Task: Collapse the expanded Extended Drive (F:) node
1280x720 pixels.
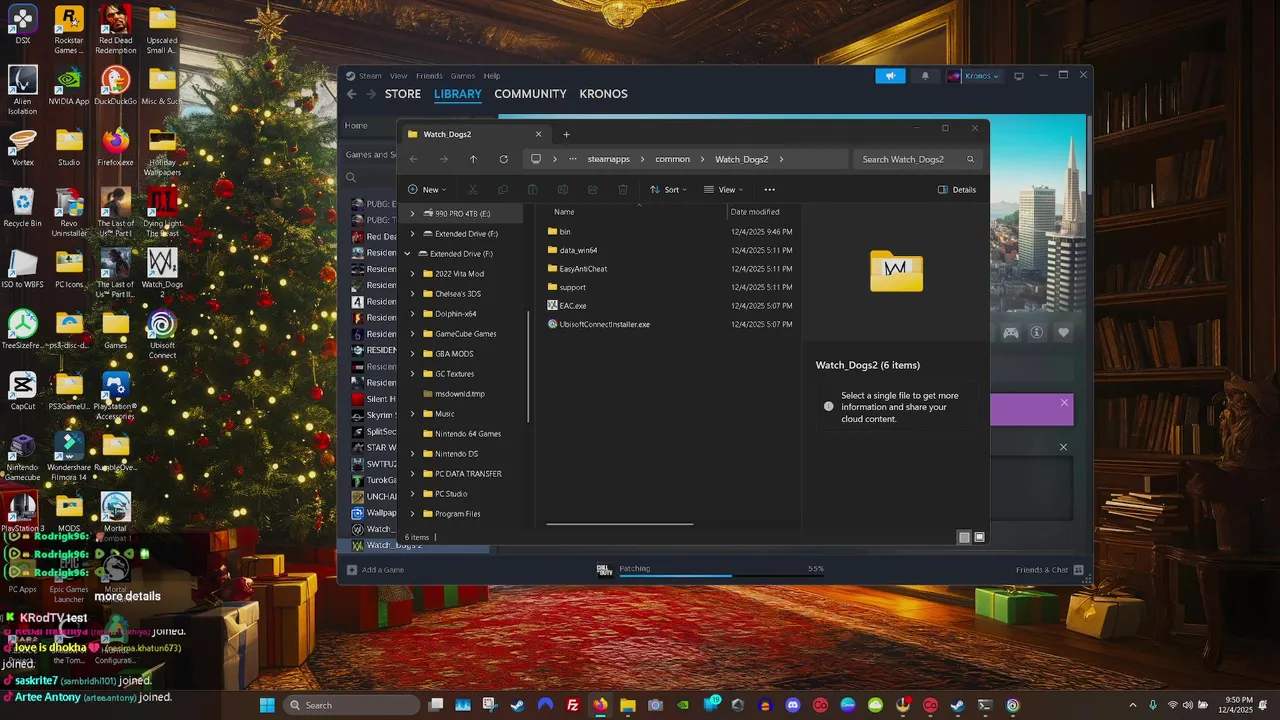Action: pos(408,253)
